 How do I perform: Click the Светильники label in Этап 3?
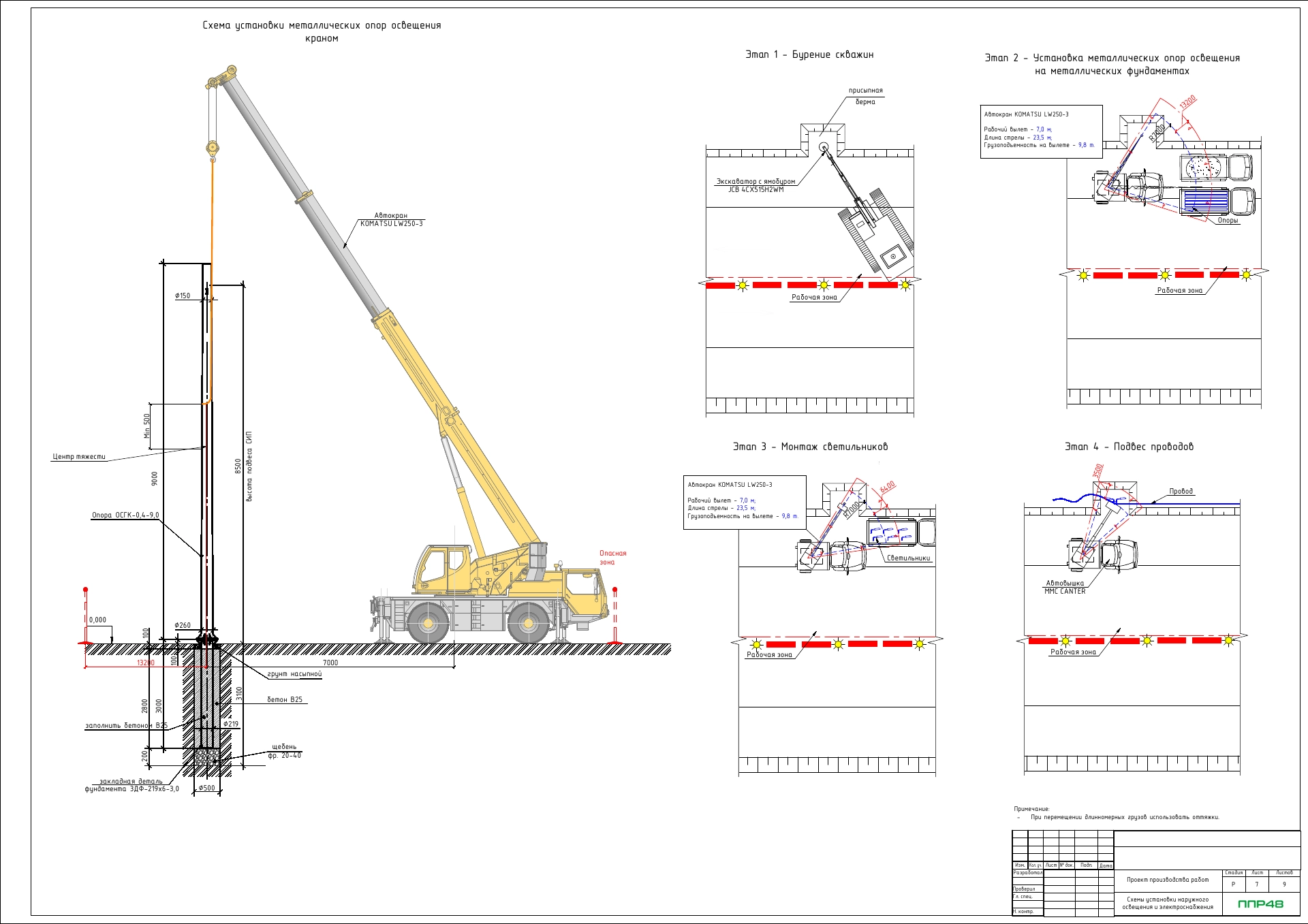[908, 558]
